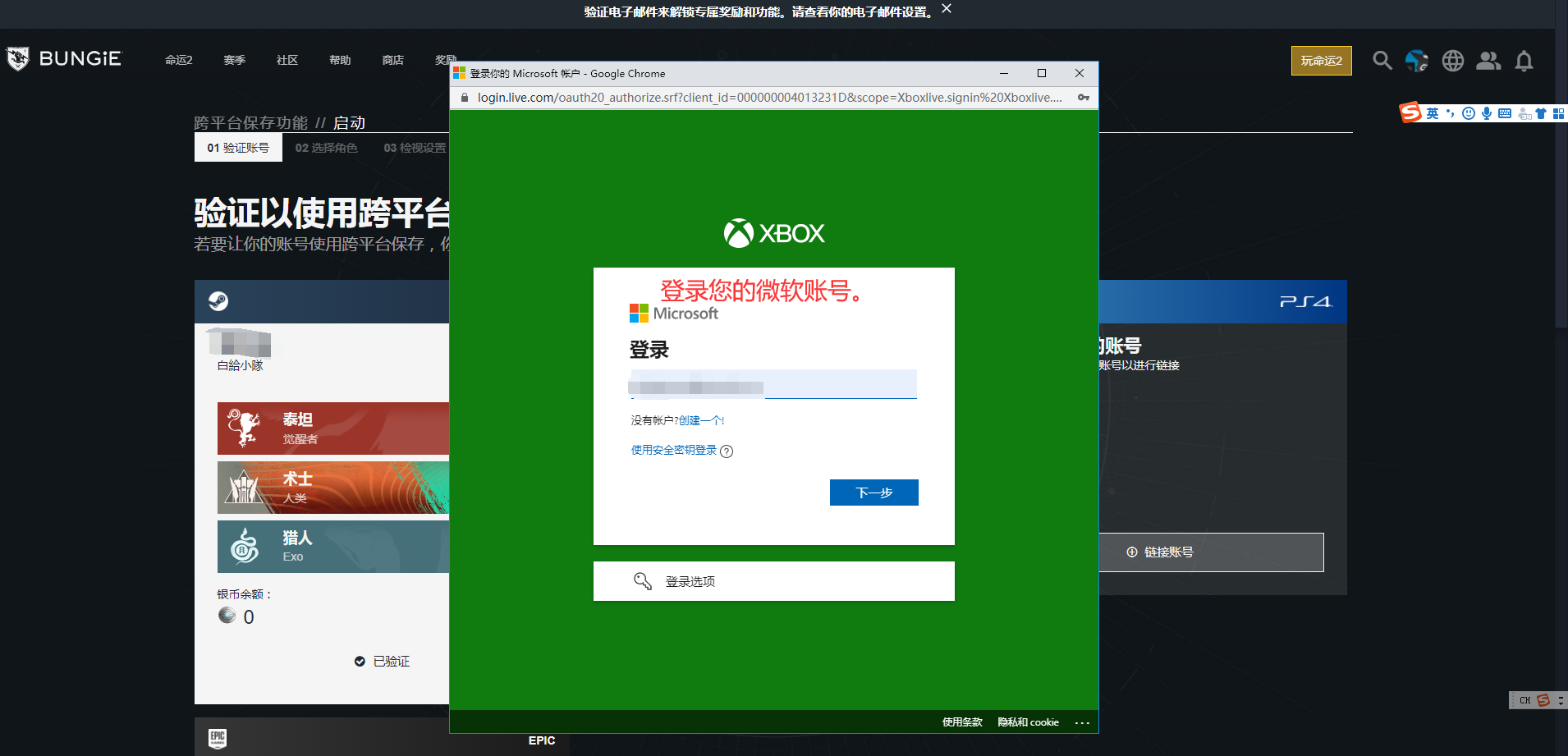
Task: Click the key icon in address bar
Action: coord(1083,98)
